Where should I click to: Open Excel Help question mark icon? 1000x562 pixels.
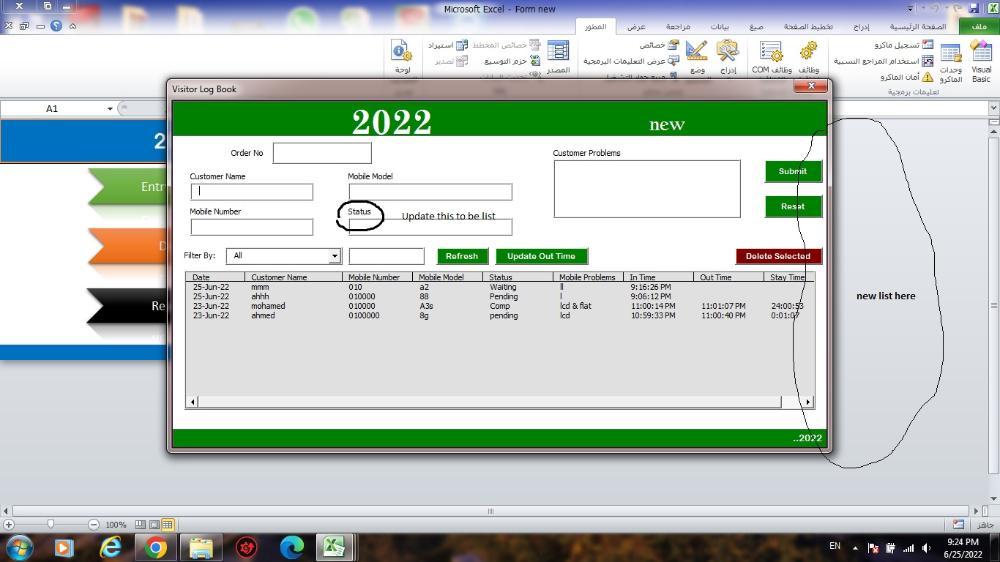(x=56, y=26)
